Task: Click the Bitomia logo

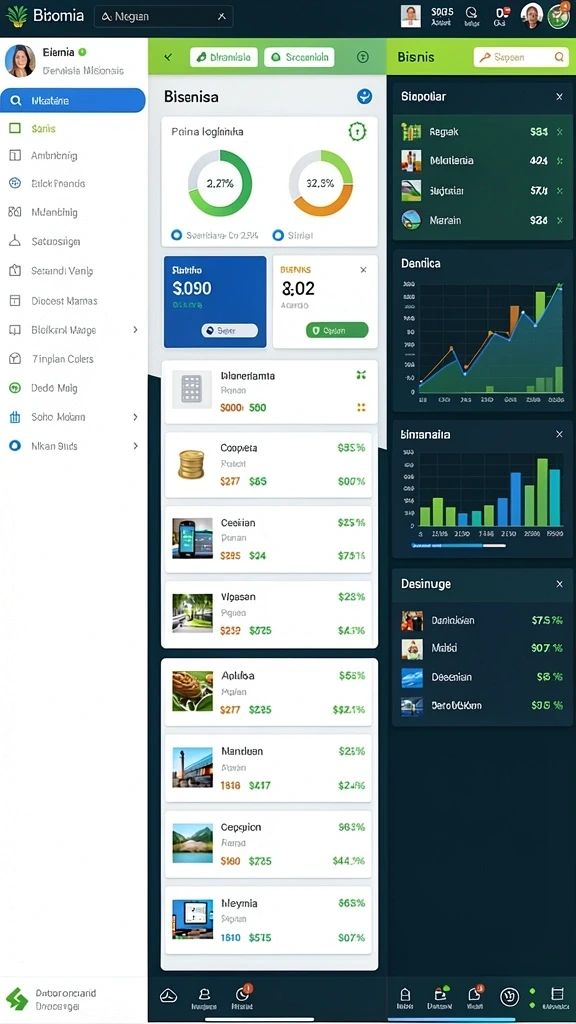Action: (45, 16)
